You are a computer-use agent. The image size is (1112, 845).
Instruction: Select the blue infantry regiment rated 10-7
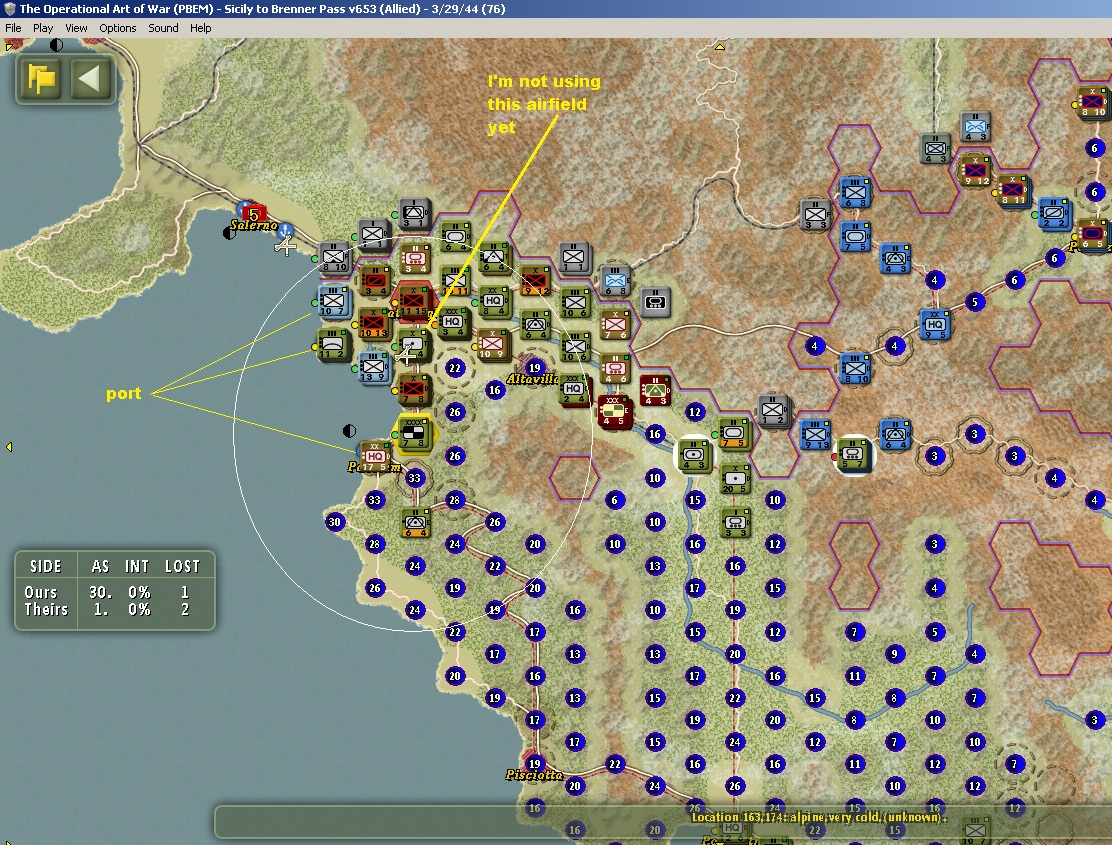[x=333, y=301]
